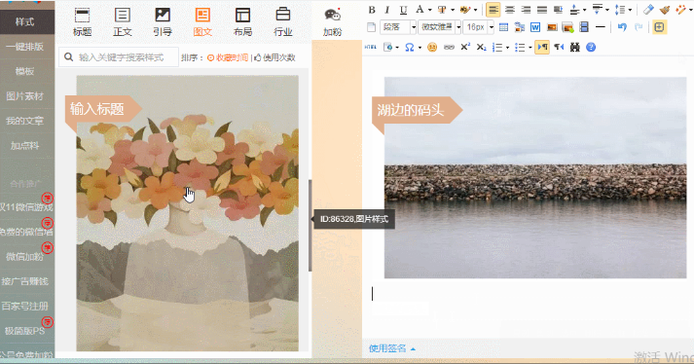Insert a bulleted list
Screen dimensions: 694x364
tap(520, 47)
